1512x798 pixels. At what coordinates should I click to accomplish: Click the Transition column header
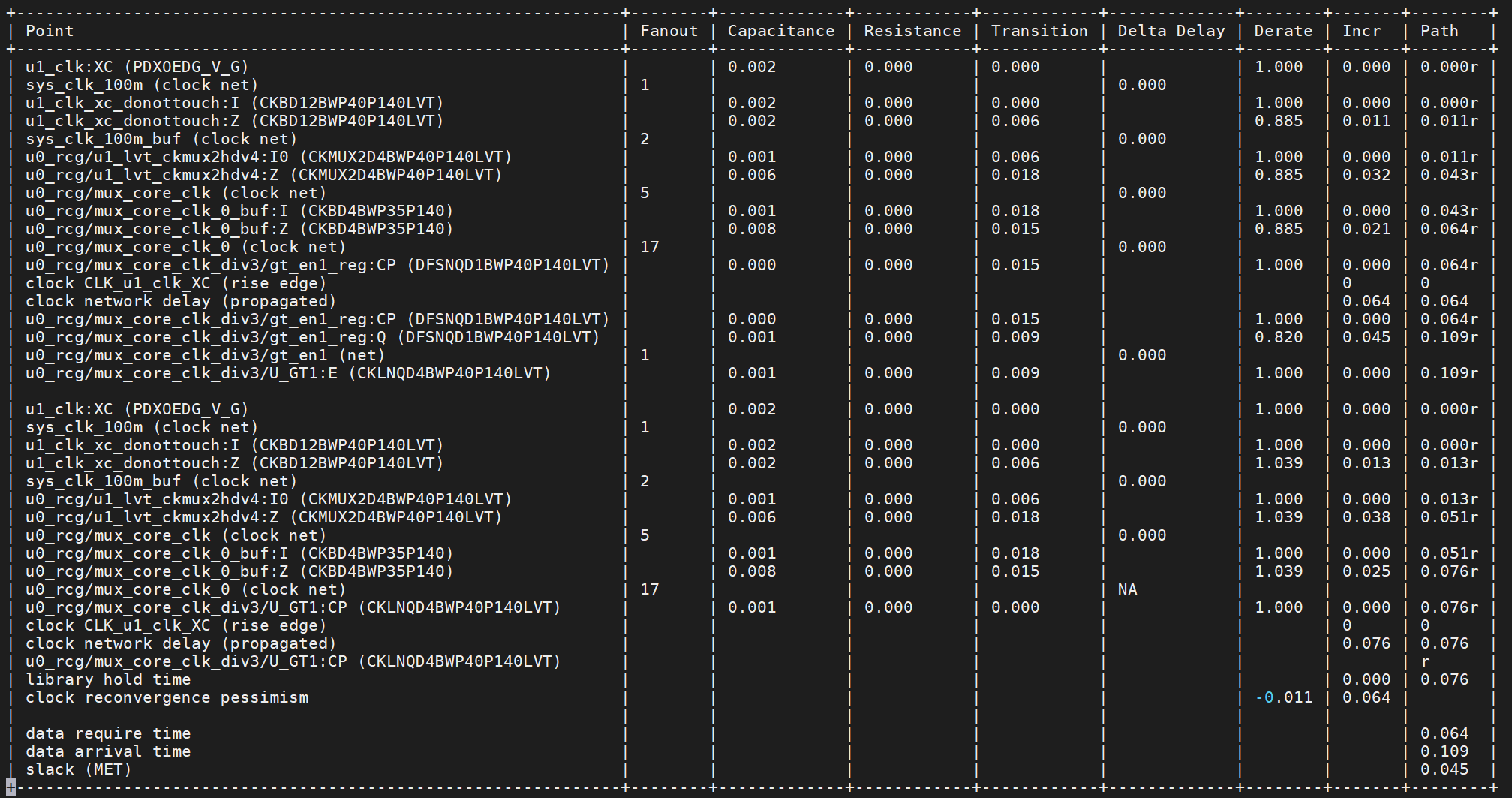tap(1039, 31)
